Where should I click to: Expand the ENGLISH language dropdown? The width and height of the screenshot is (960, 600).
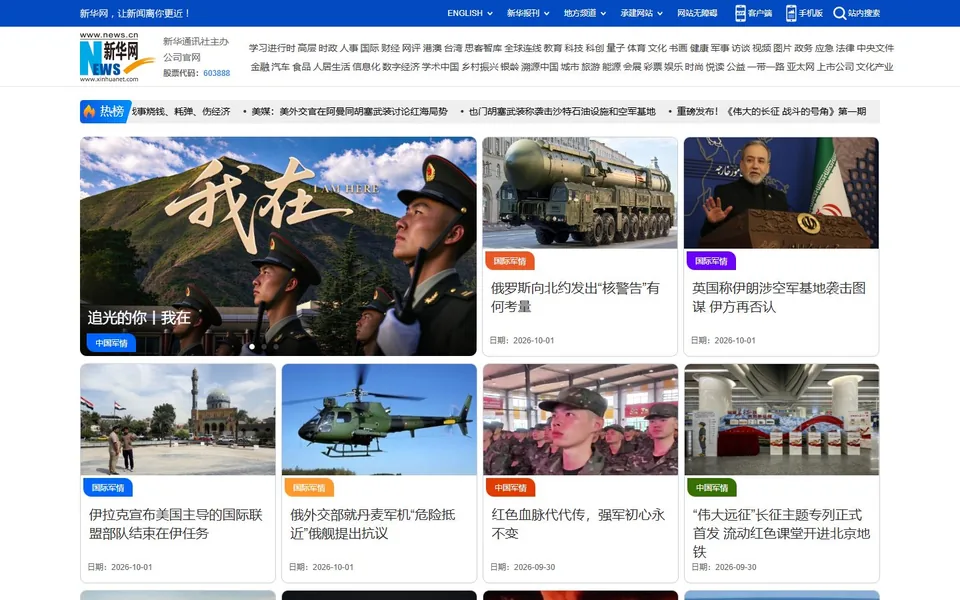(x=470, y=13)
